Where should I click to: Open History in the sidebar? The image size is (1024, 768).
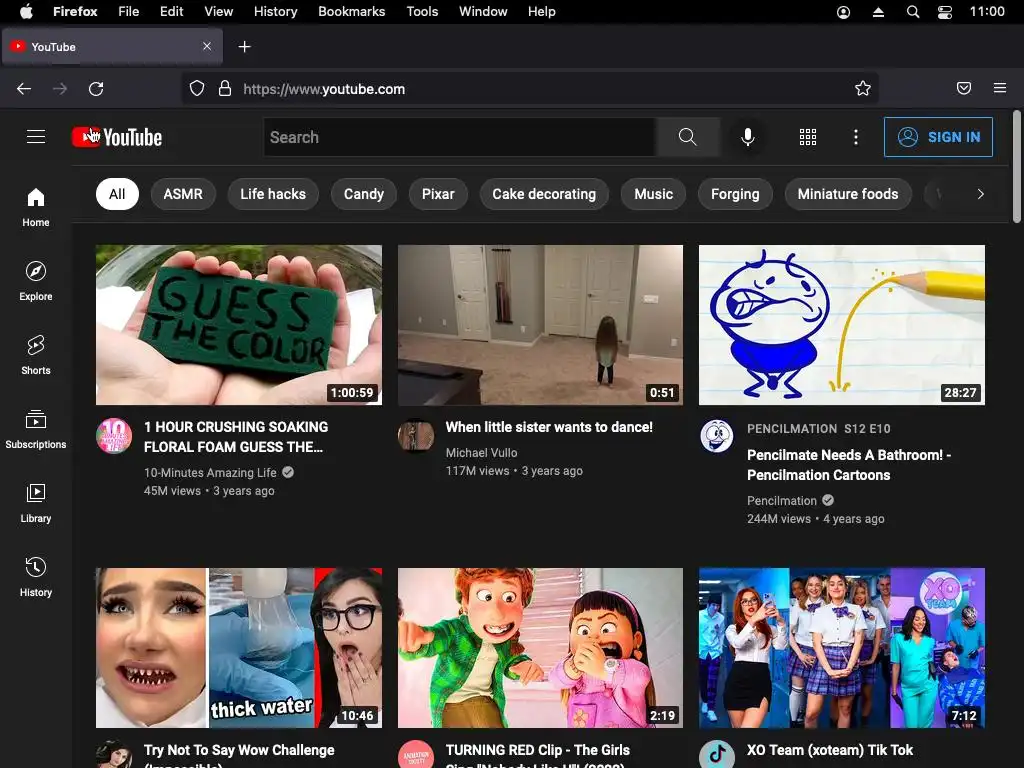click(x=36, y=577)
